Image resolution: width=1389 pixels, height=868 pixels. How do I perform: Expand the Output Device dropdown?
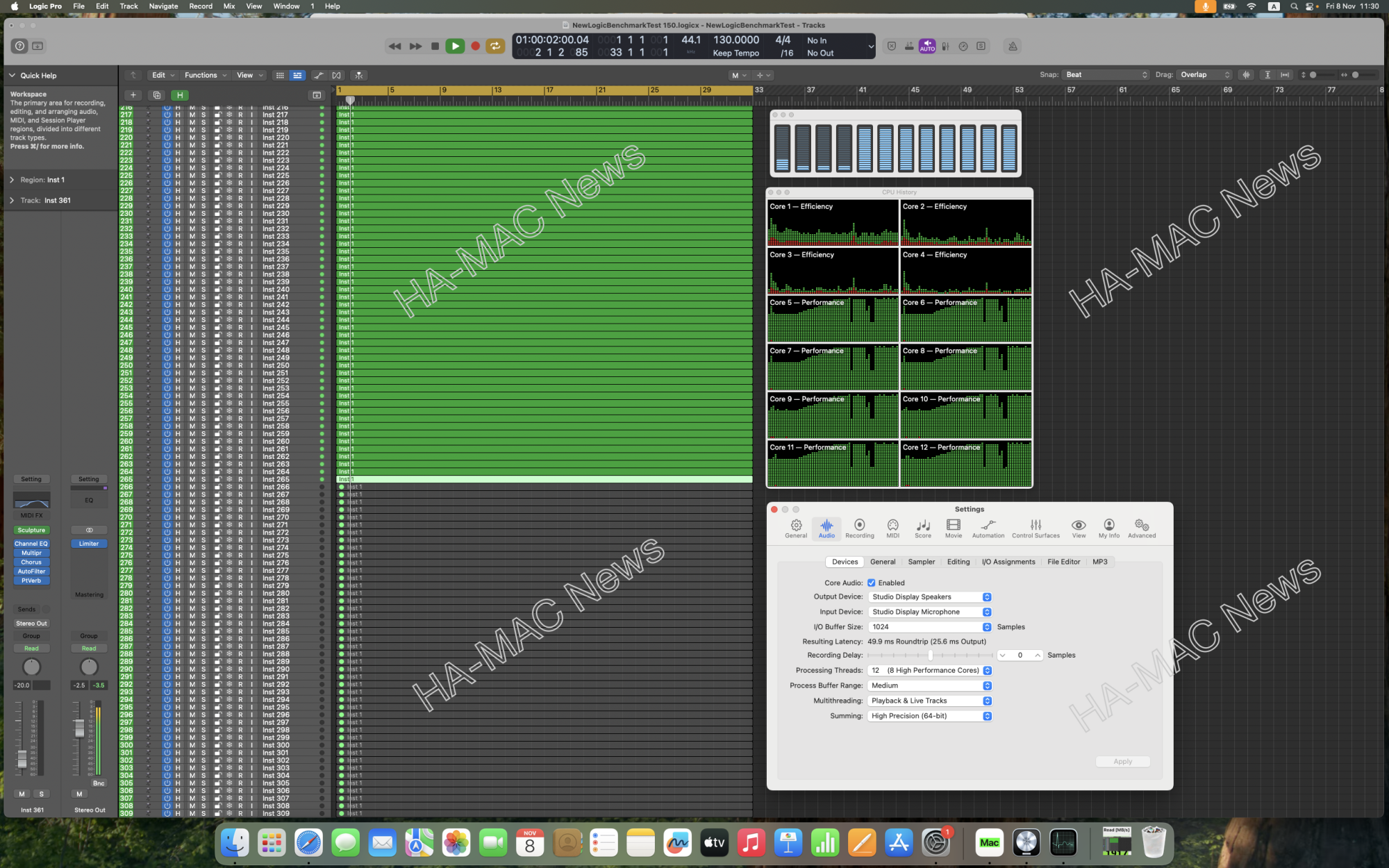click(987, 597)
